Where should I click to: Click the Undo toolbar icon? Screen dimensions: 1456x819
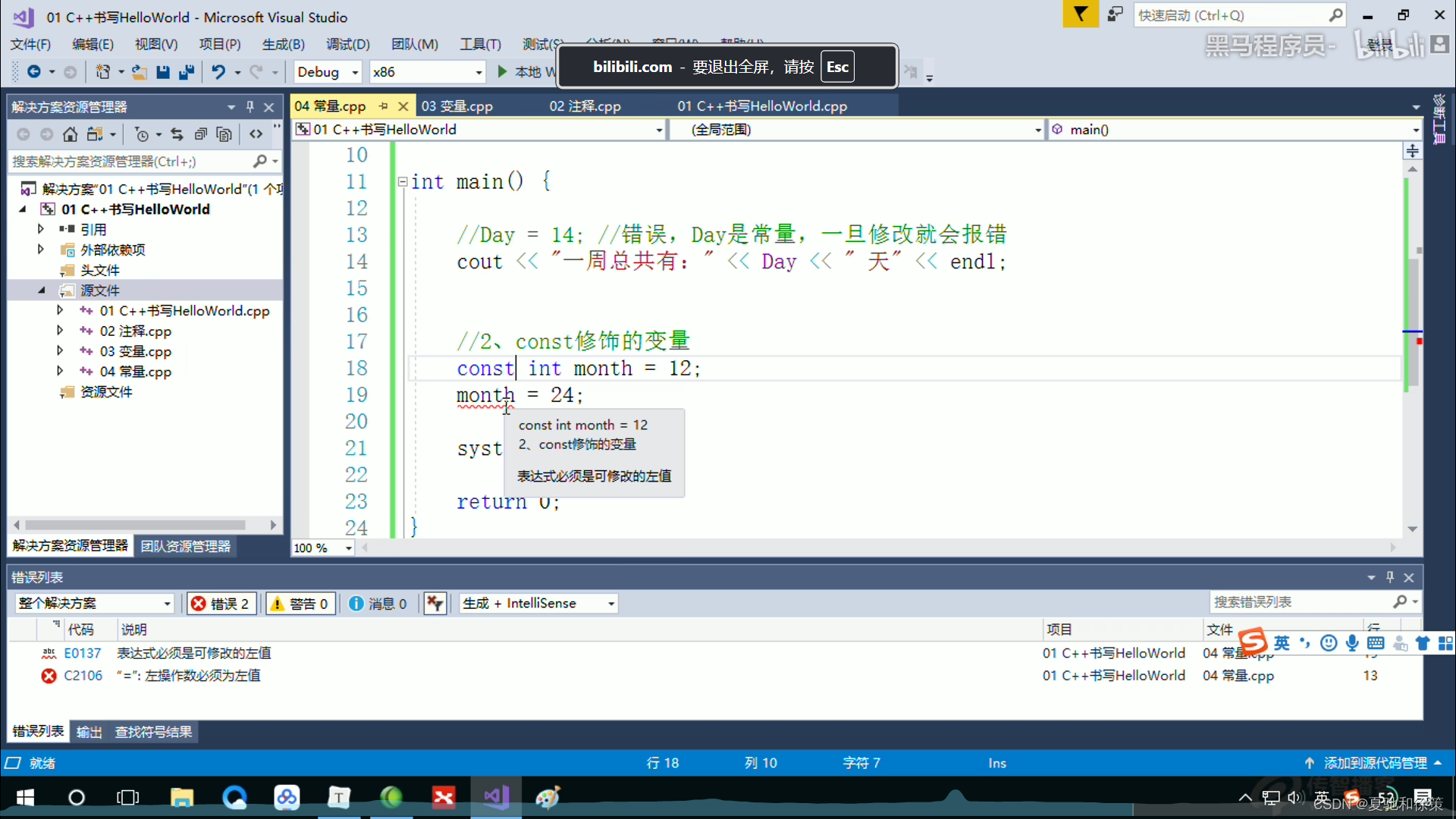click(218, 72)
